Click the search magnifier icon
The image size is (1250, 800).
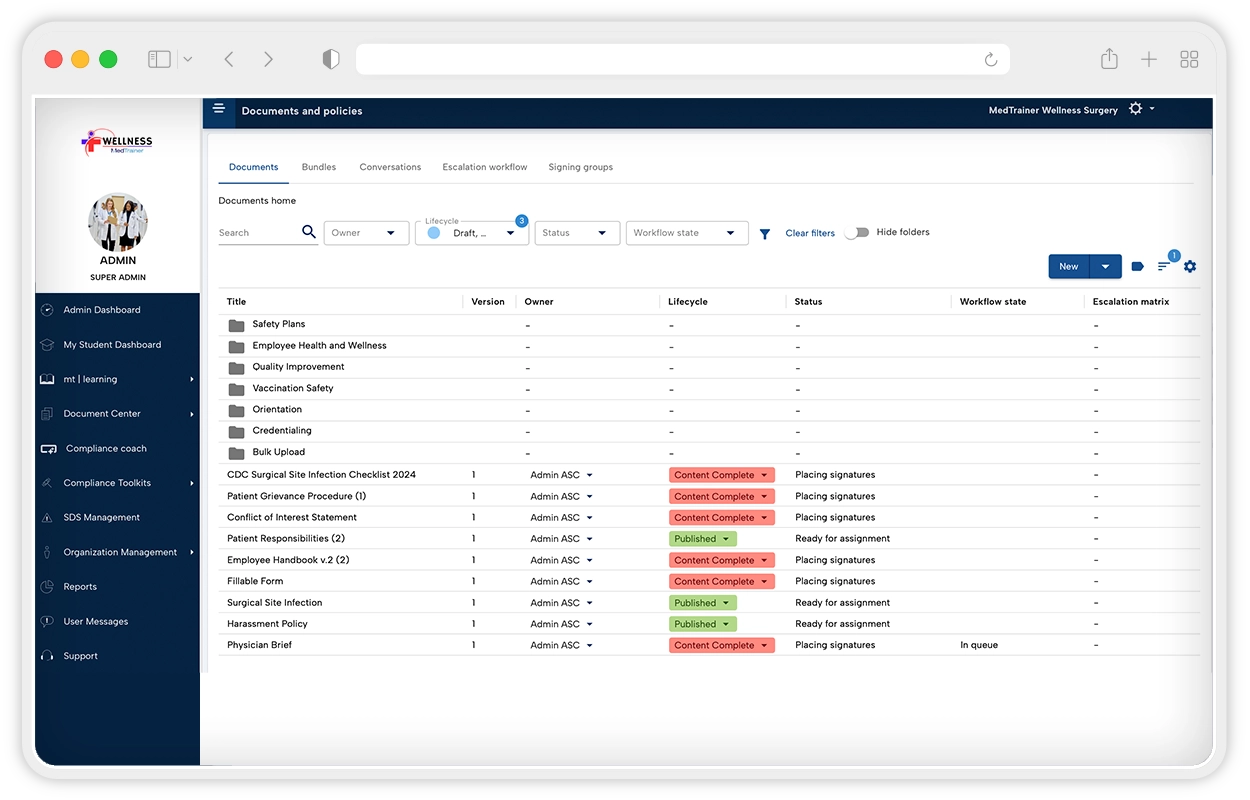[x=309, y=232]
